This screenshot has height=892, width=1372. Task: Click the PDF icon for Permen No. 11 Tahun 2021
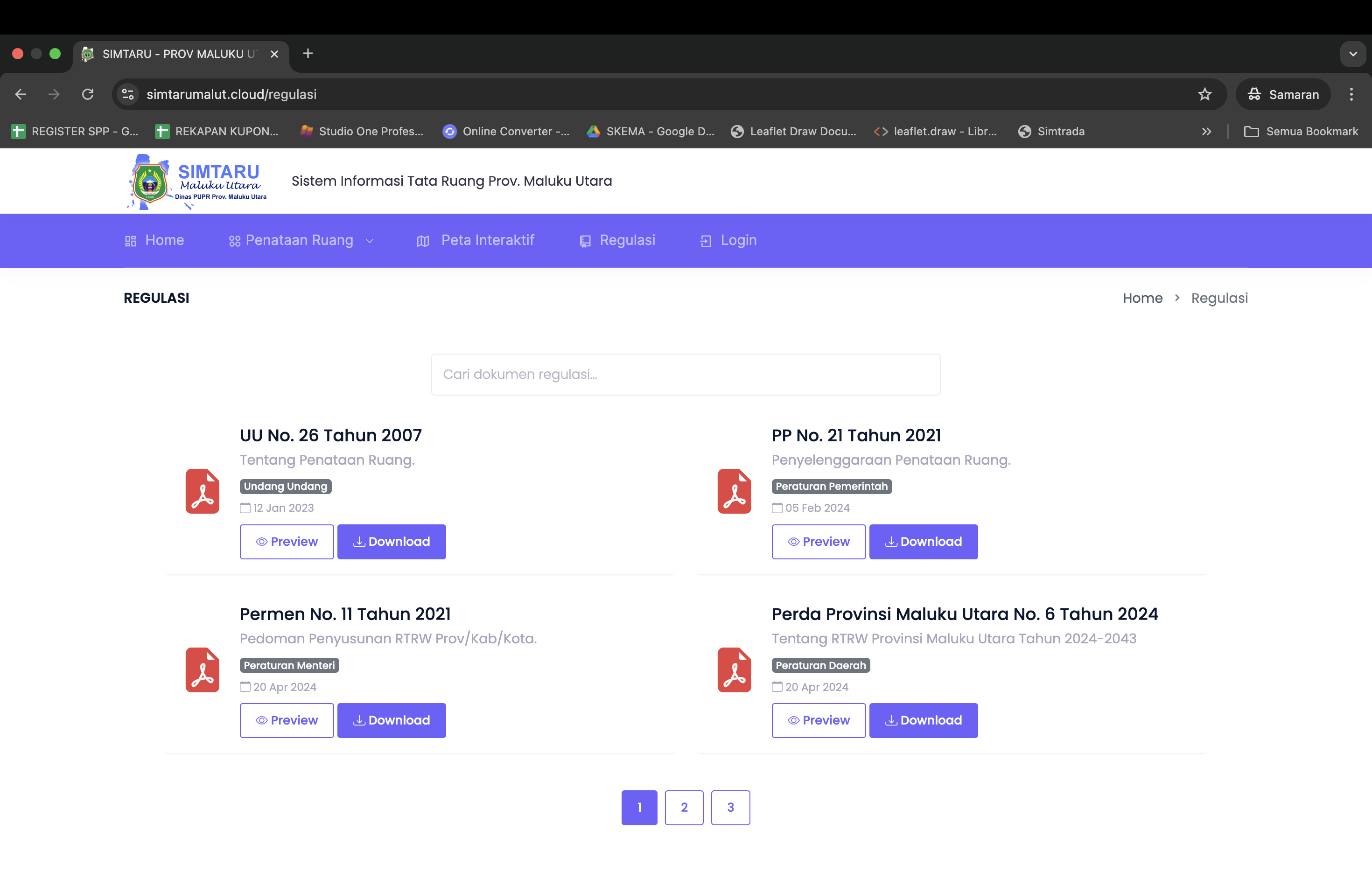point(203,669)
